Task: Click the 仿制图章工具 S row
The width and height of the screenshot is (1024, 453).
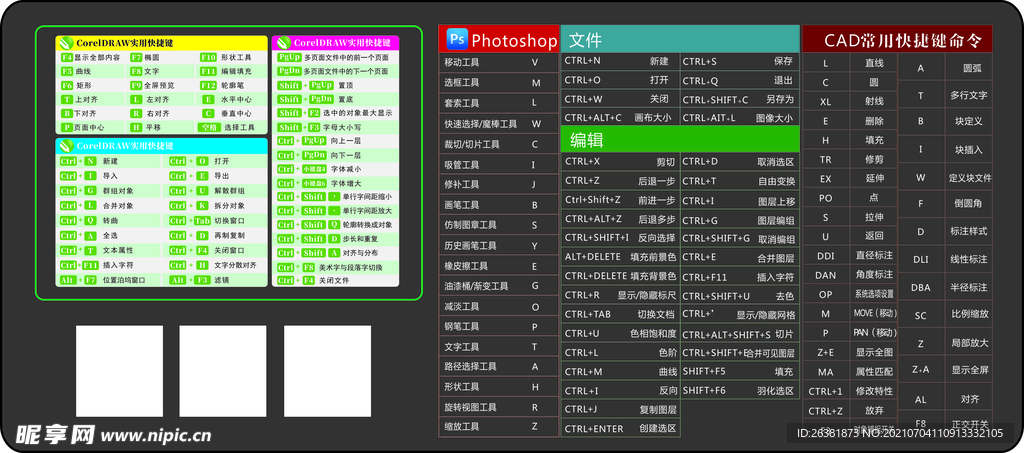Action: click(x=499, y=225)
